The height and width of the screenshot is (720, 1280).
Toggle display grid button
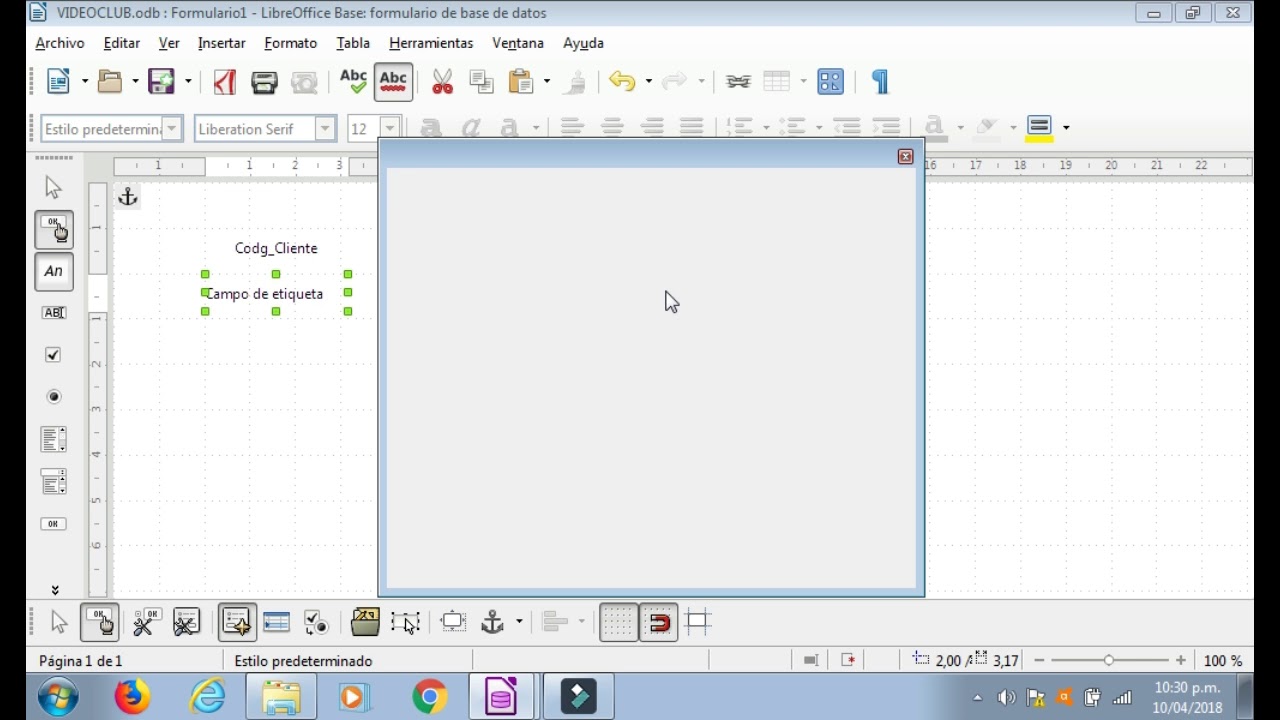pyautogui.click(x=618, y=622)
